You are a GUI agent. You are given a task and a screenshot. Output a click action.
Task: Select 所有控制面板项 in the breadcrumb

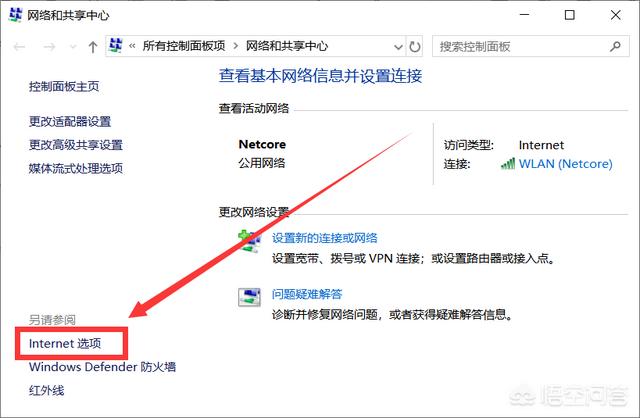coord(184,47)
